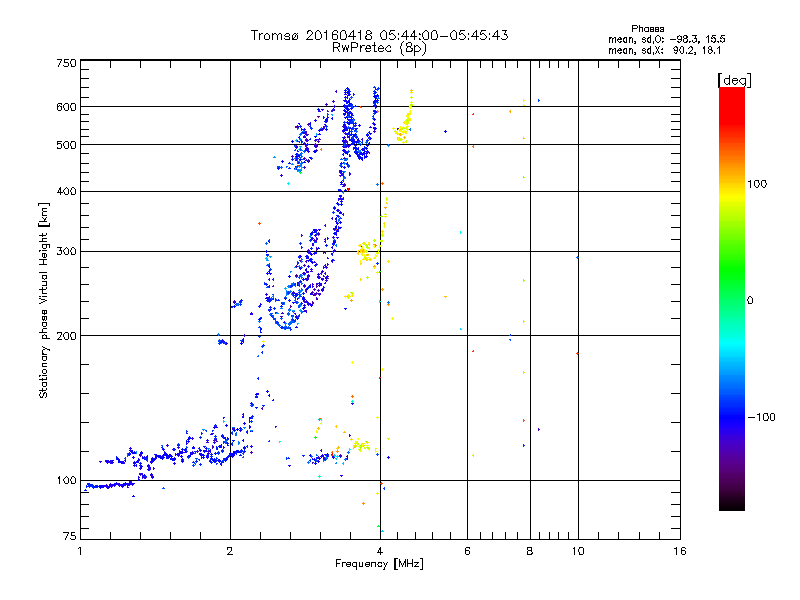Click the x-axis tick label '6'

click(x=467, y=551)
